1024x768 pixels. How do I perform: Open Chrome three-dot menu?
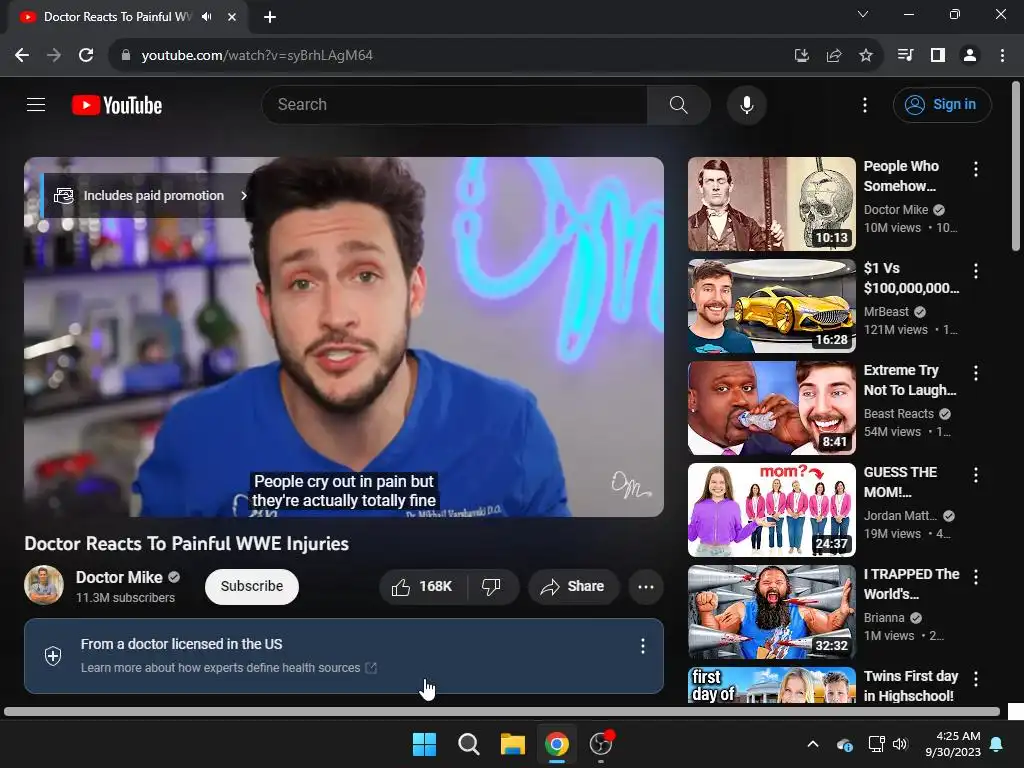point(1002,56)
